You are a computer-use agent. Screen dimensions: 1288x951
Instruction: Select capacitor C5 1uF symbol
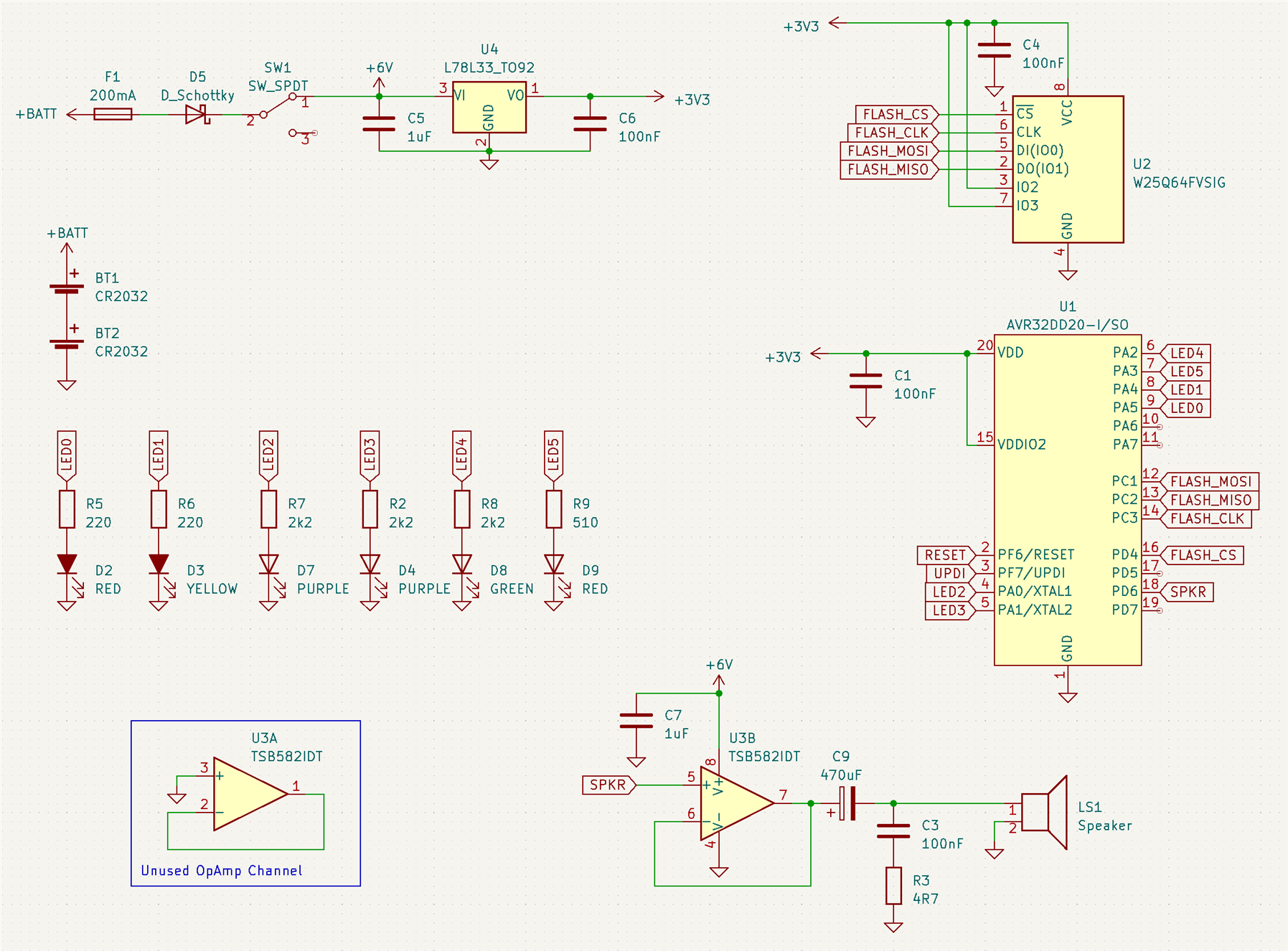click(x=379, y=124)
